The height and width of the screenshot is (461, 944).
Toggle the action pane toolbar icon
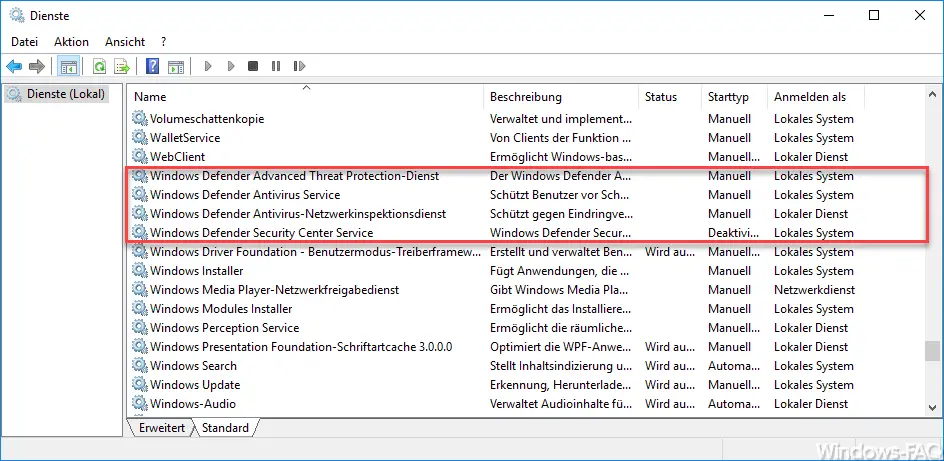(x=176, y=66)
